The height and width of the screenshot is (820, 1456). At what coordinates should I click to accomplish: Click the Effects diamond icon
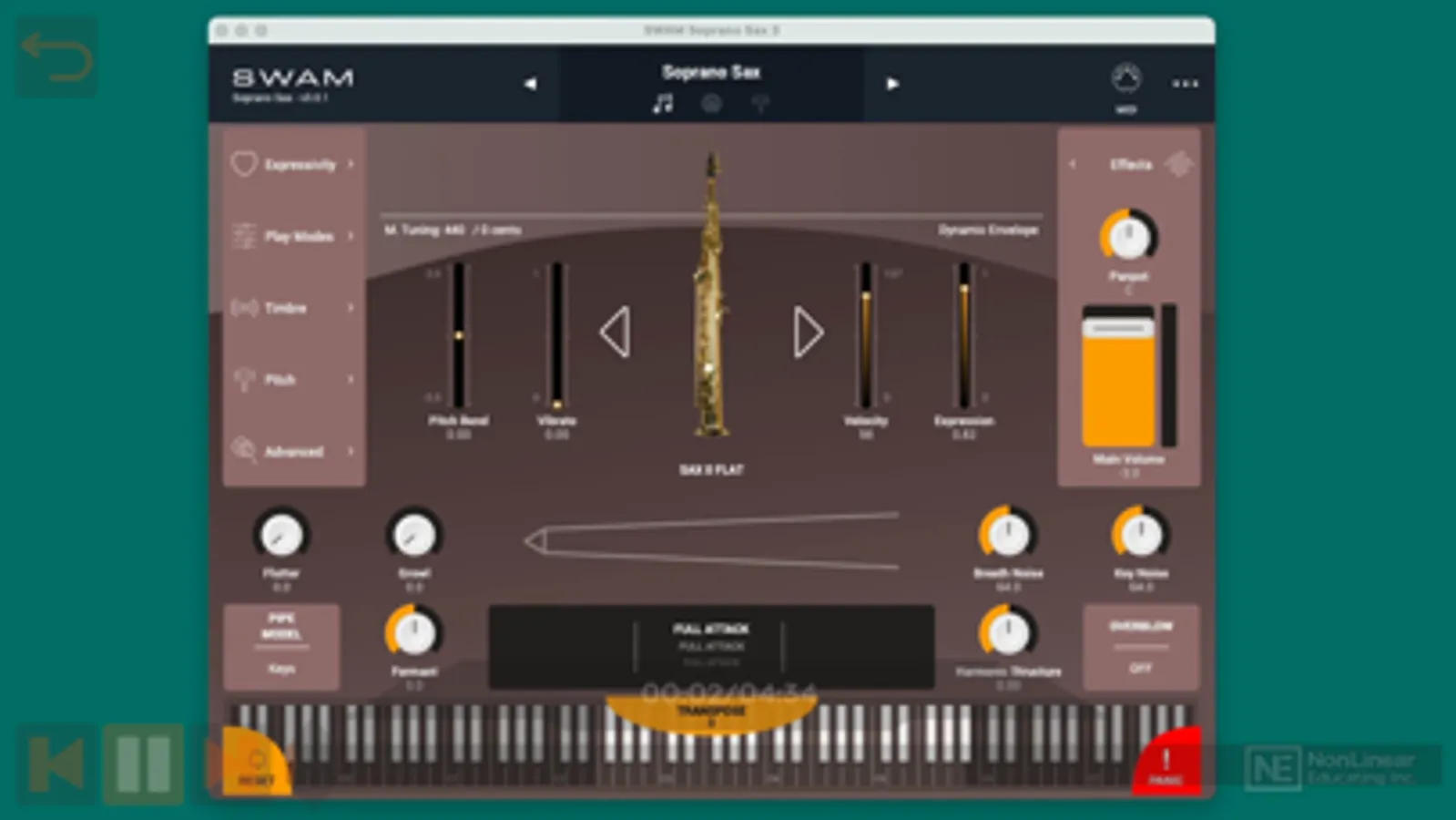[1178, 164]
